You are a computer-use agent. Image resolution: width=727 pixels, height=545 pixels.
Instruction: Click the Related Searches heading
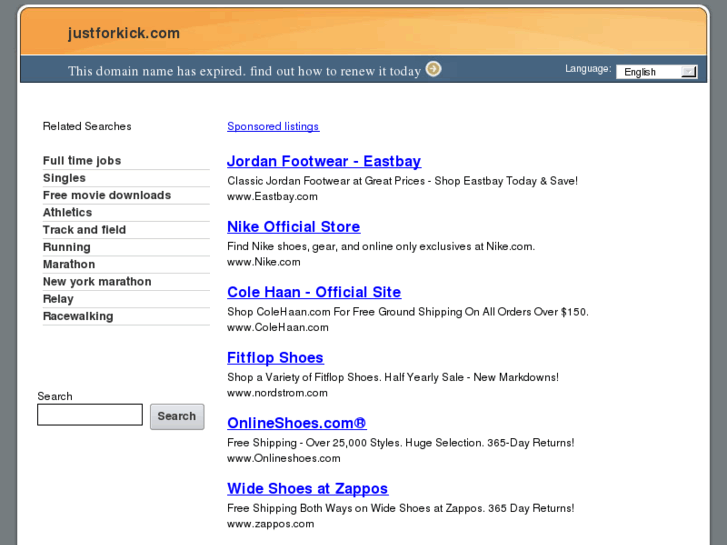pos(87,126)
